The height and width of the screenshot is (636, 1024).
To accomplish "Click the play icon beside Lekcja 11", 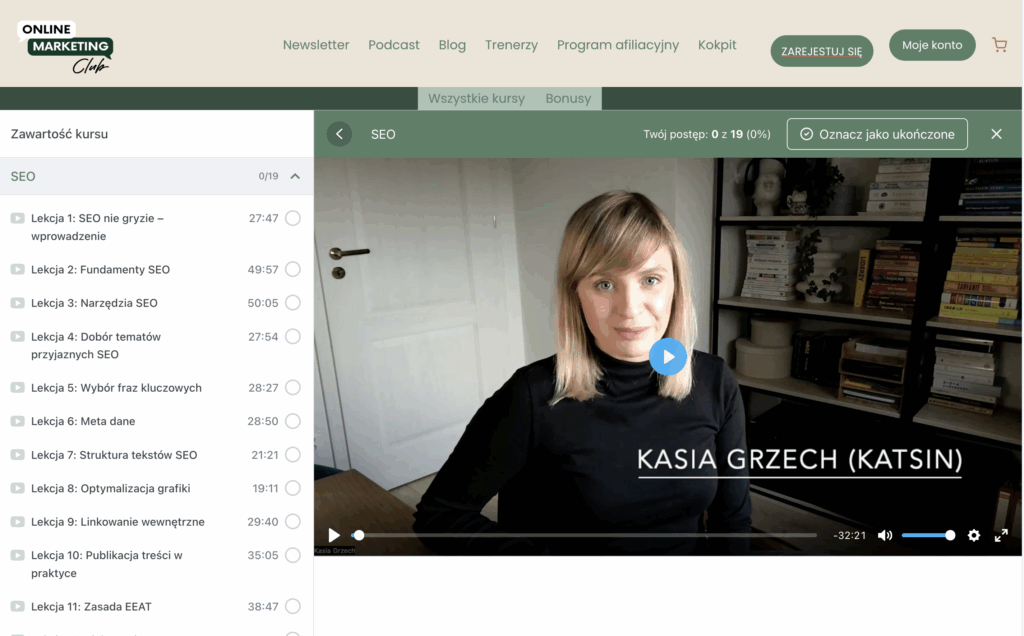I will click(16, 606).
